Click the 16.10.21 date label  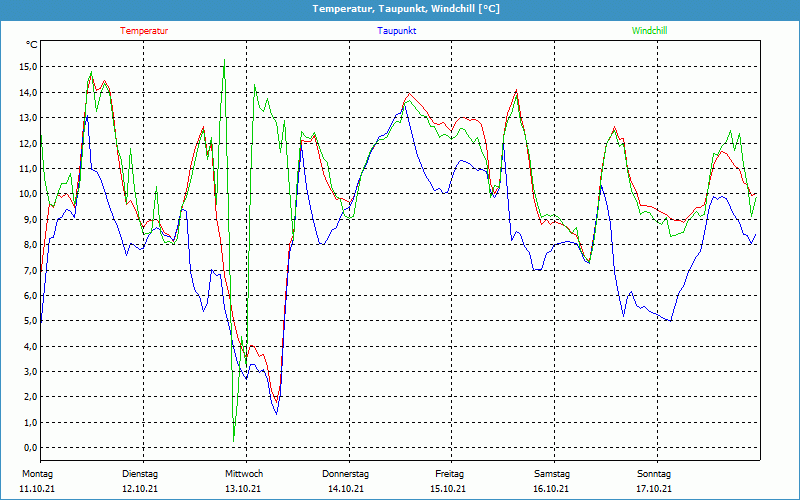coord(551,489)
